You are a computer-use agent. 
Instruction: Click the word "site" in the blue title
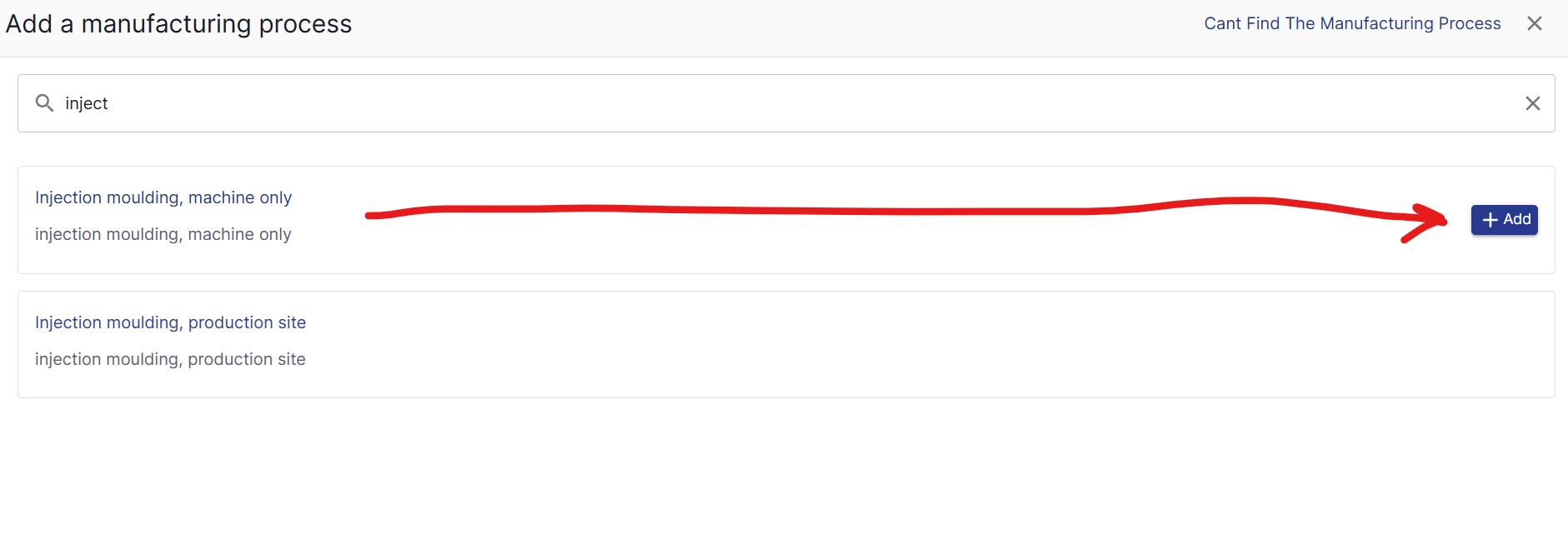click(x=292, y=322)
